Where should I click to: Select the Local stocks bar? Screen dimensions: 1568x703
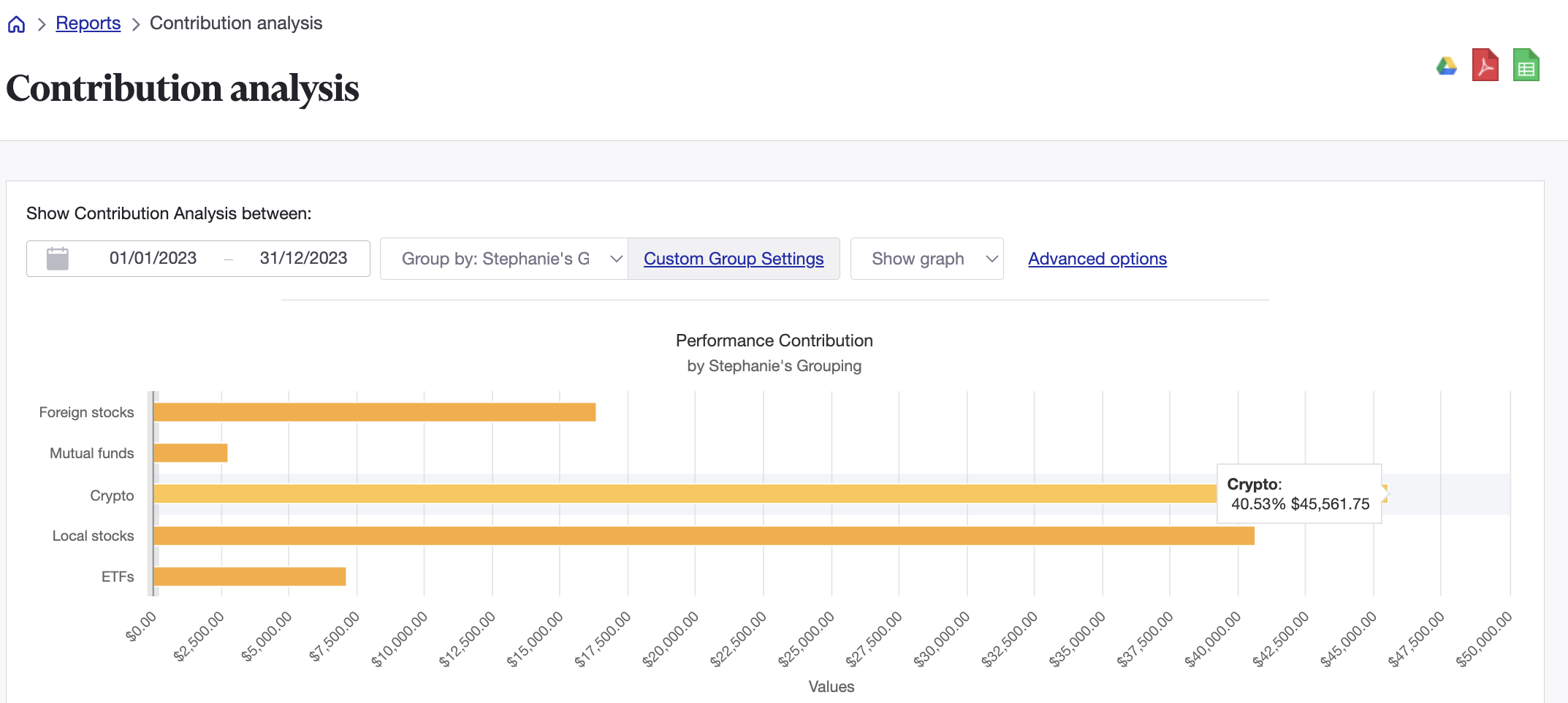point(658,536)
